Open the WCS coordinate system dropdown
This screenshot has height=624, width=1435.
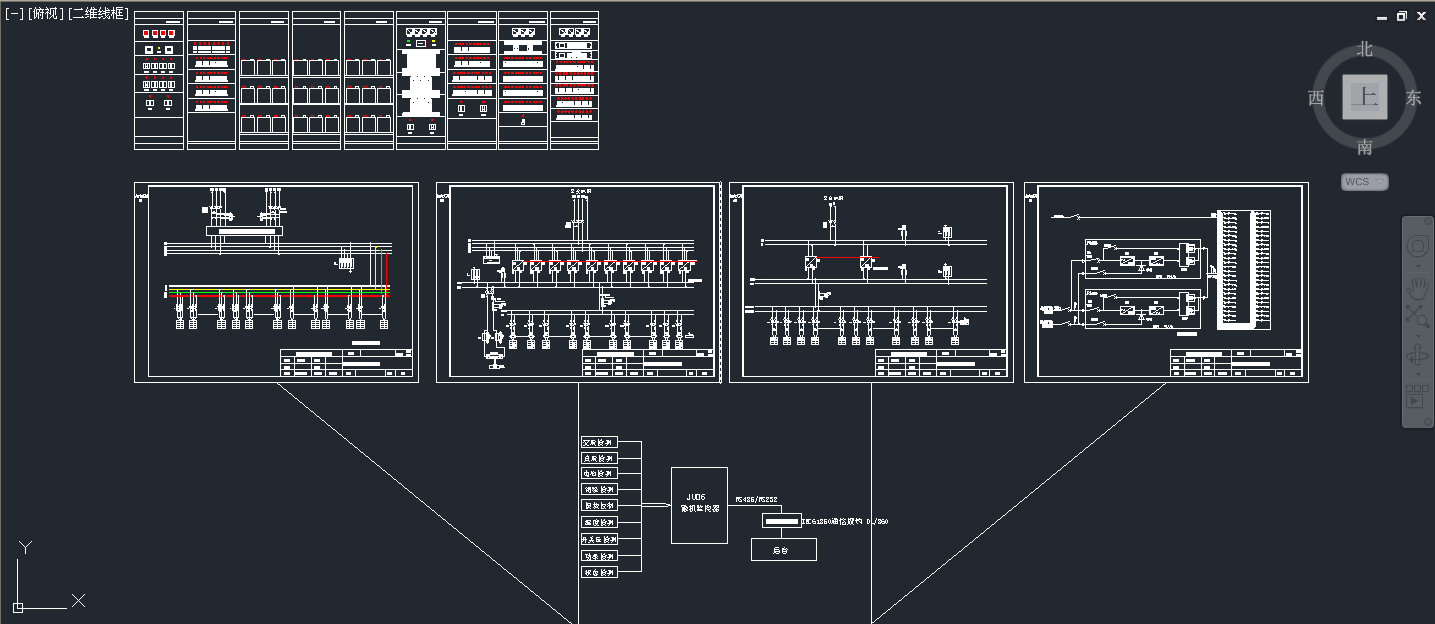[x=1364, y=182]
